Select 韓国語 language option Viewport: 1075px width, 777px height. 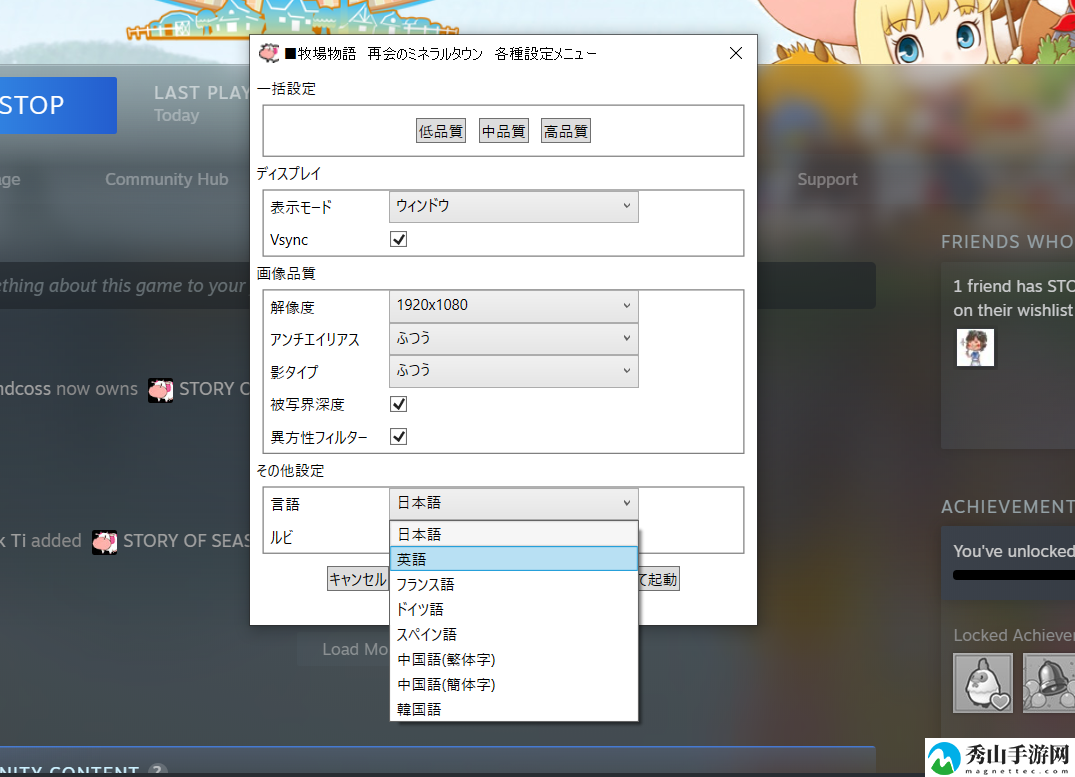[514, 709]
